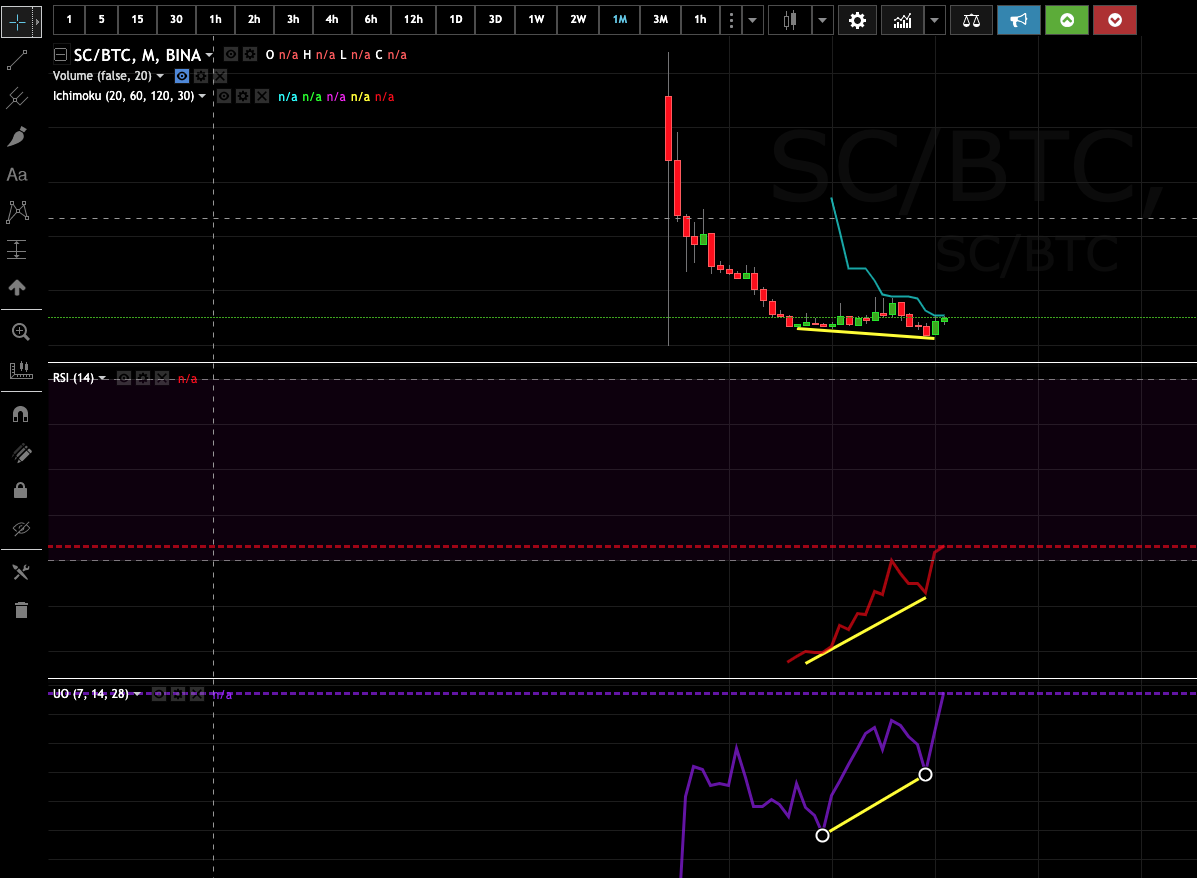Switch to 30 minute interval
This screenshot has width=1197, height=878.
coord(176,20)
